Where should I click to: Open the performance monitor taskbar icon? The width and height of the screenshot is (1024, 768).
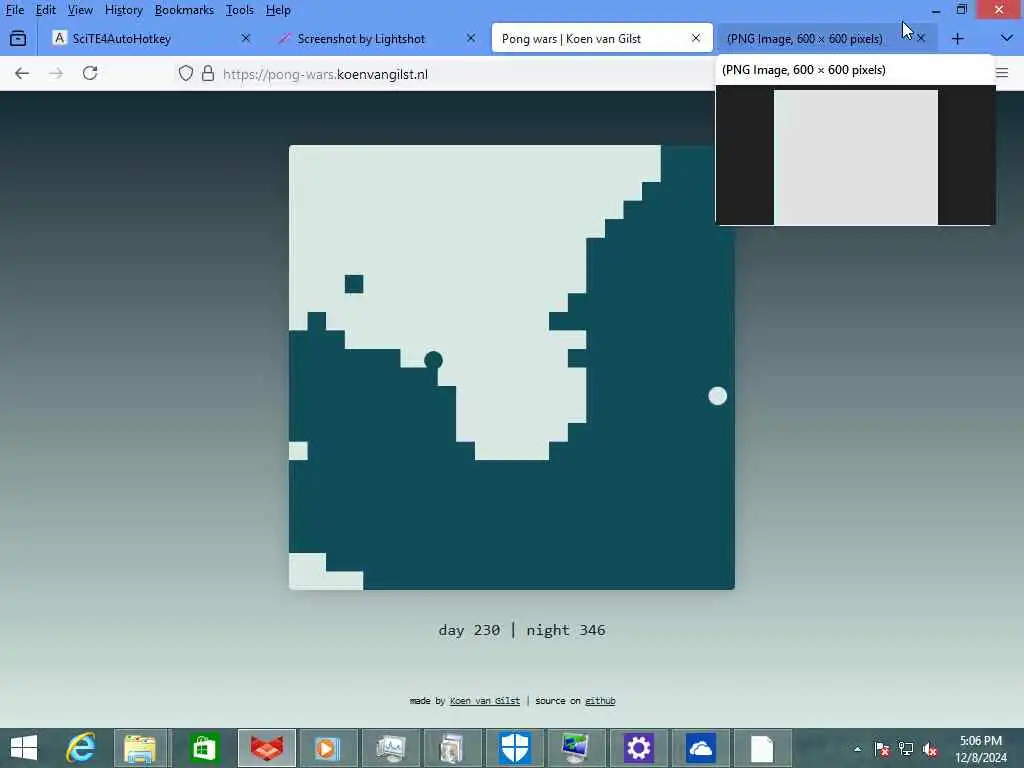pos(391,748)
